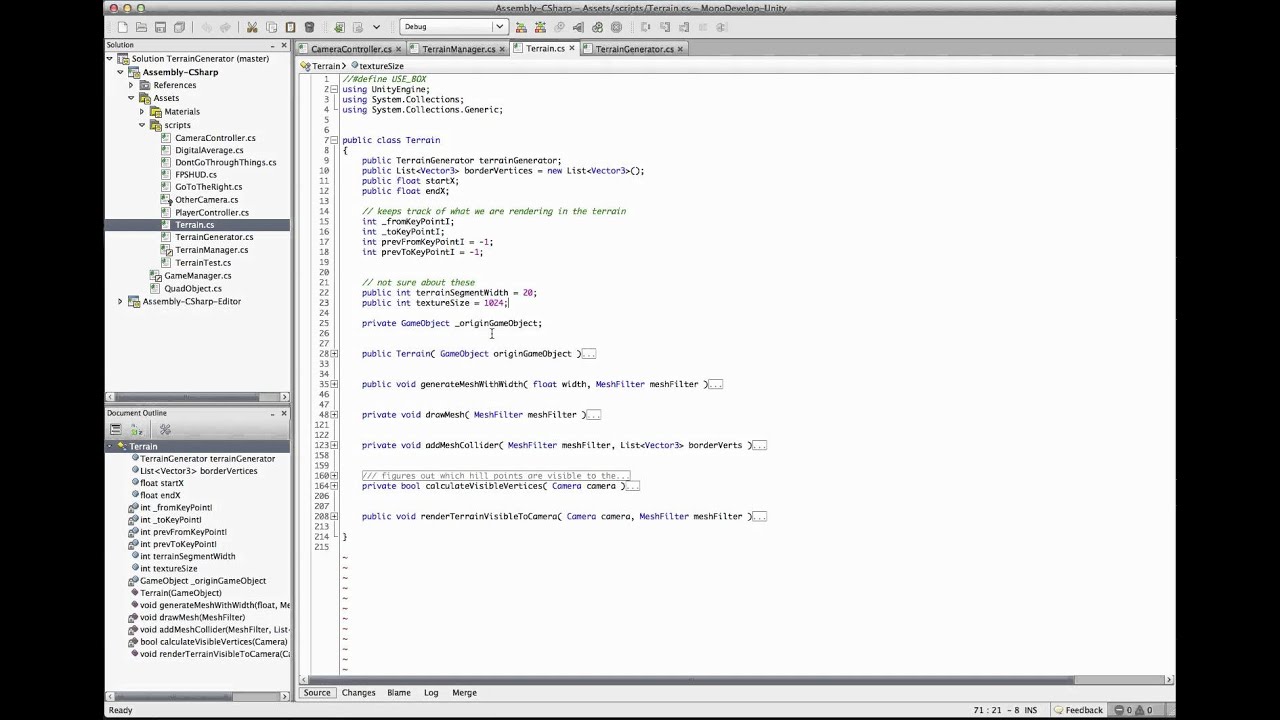Open FPSHUD.cs in solution tree
1280x720 pixels.
196,174
